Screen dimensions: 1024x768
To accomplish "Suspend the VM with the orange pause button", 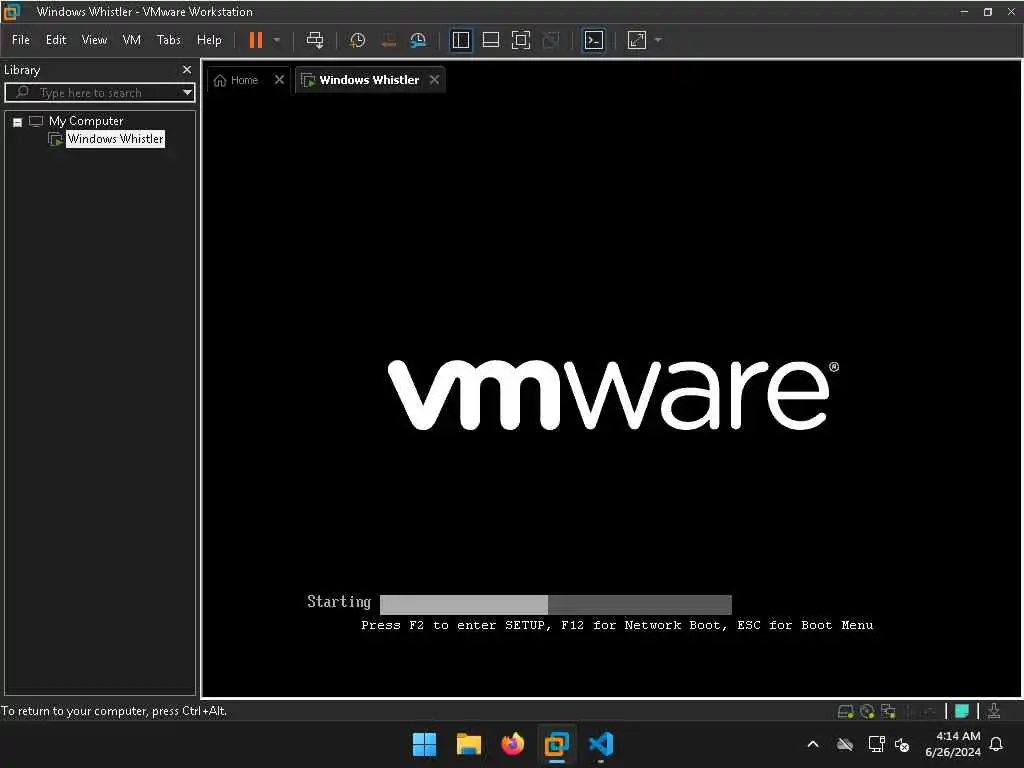I will (255, 40).
